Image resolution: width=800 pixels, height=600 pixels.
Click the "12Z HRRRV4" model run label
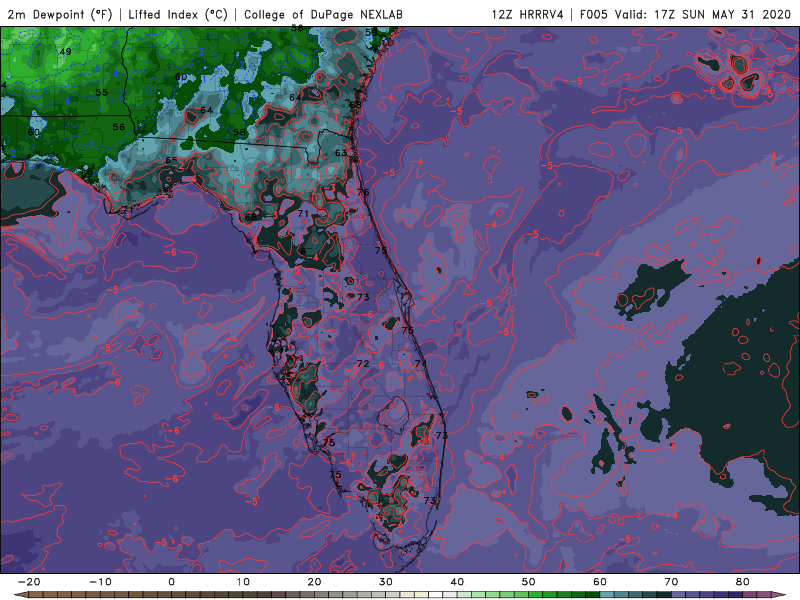pyautogui.click(x=528, y=14)
